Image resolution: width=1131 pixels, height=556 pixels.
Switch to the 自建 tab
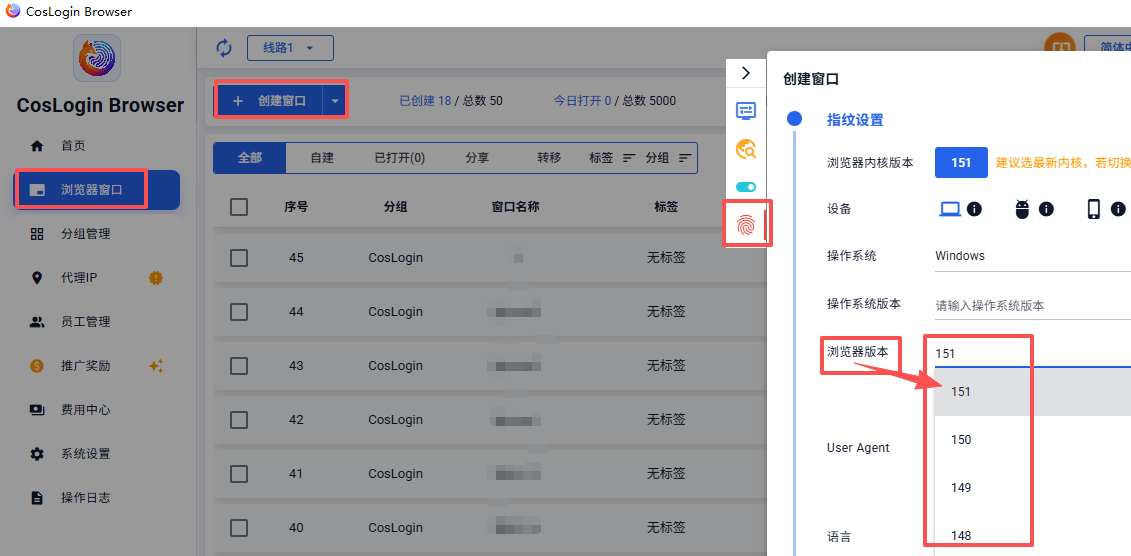(322, 157)
